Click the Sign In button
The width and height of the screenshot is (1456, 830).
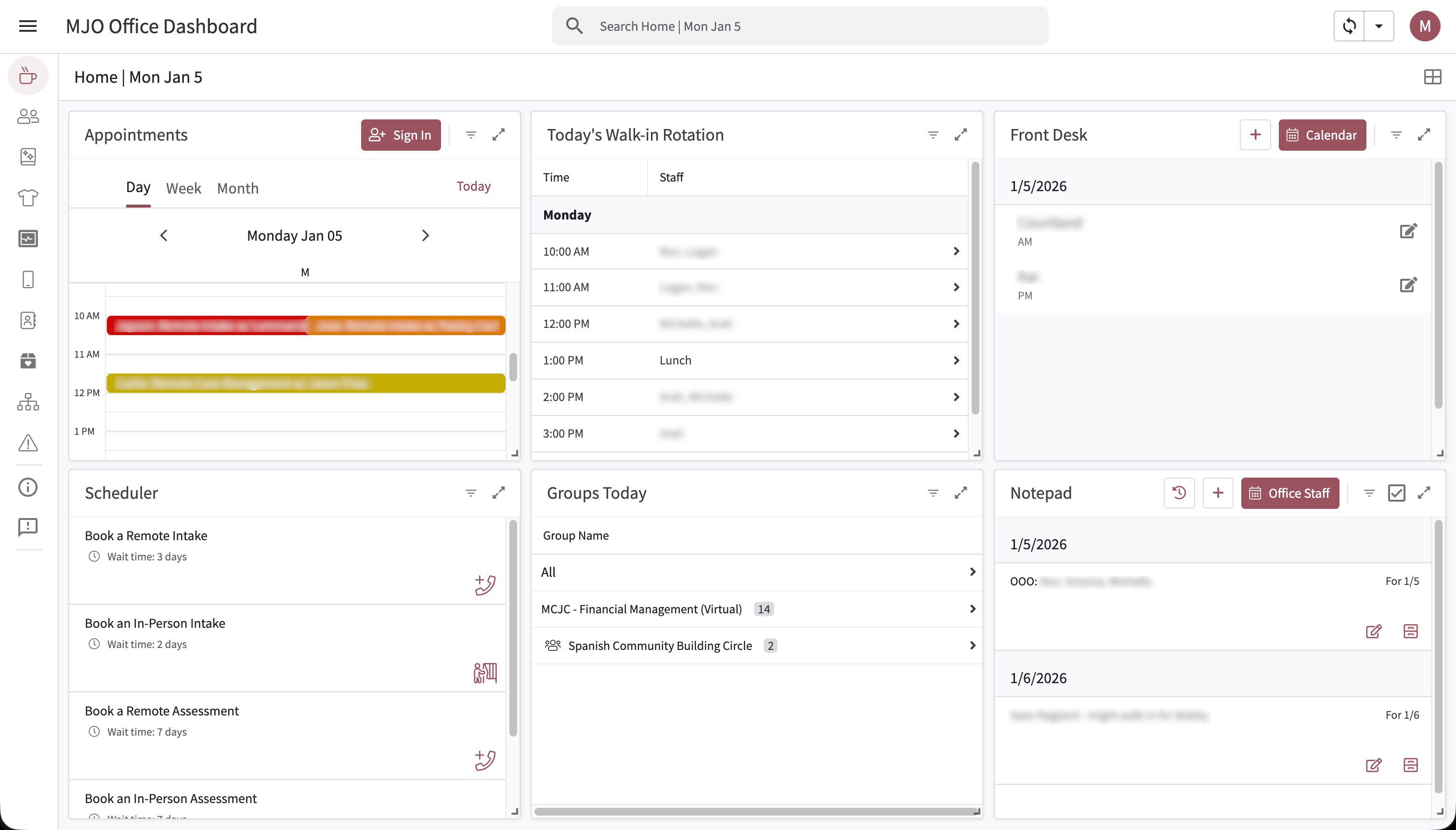[x=400, y=135]
